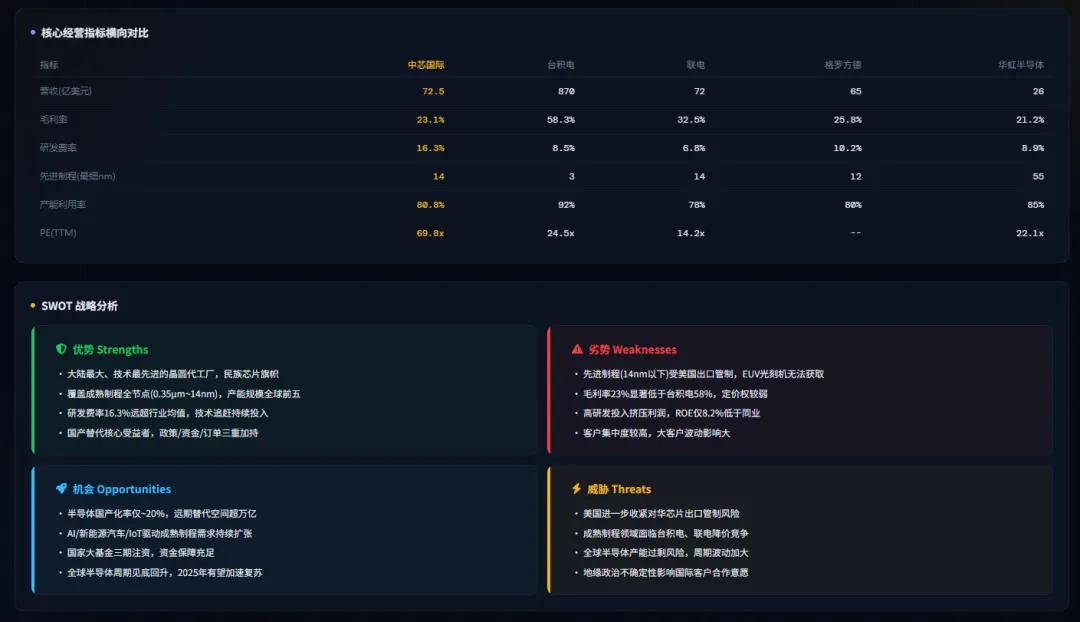The height and width of the screenshot is (622, 1080).
Task: Select the 先进制程(最细nm) row label
Action: point(78,176)
